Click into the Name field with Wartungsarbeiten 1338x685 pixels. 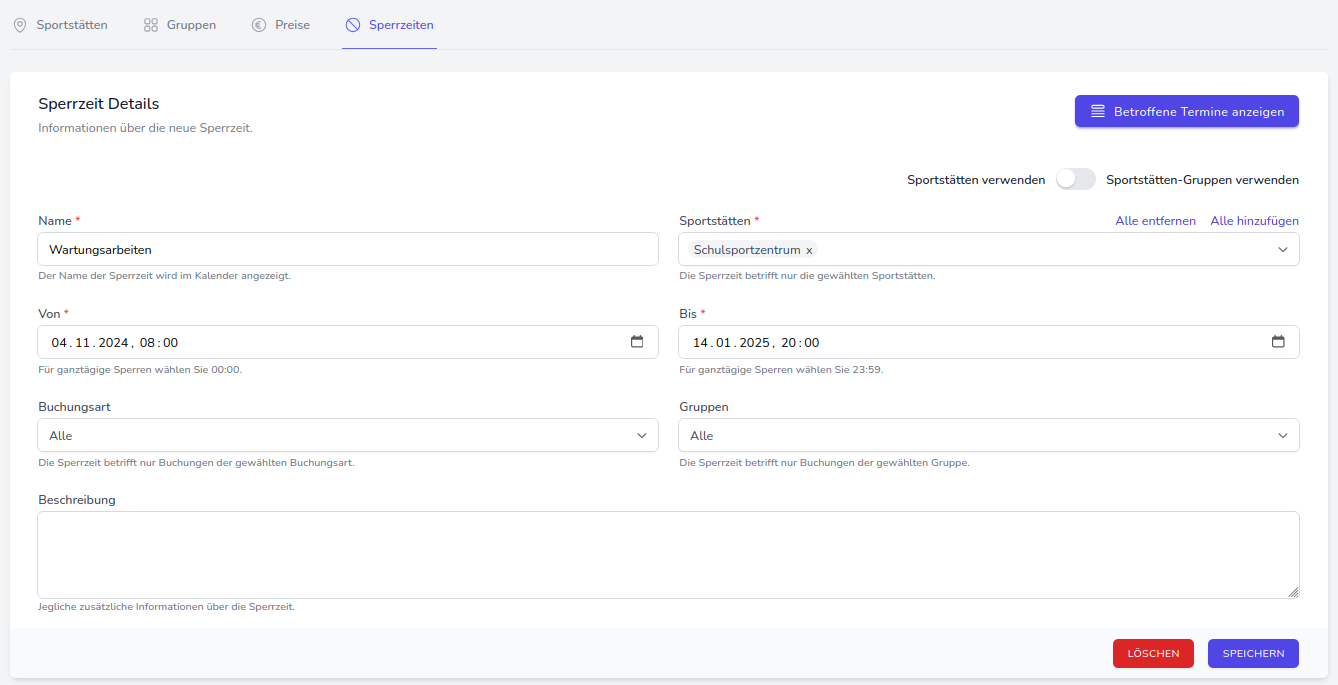[x=348, y=250]
